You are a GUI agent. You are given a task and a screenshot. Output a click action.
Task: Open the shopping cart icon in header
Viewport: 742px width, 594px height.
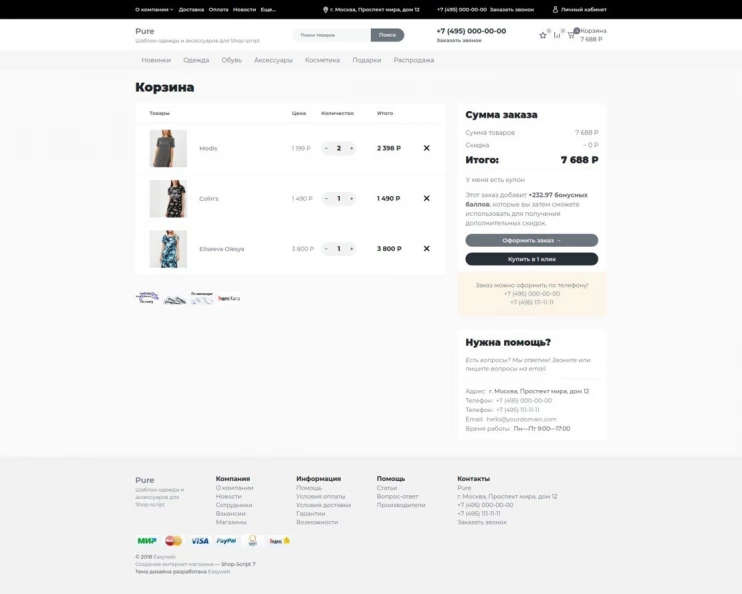[571, 35]
